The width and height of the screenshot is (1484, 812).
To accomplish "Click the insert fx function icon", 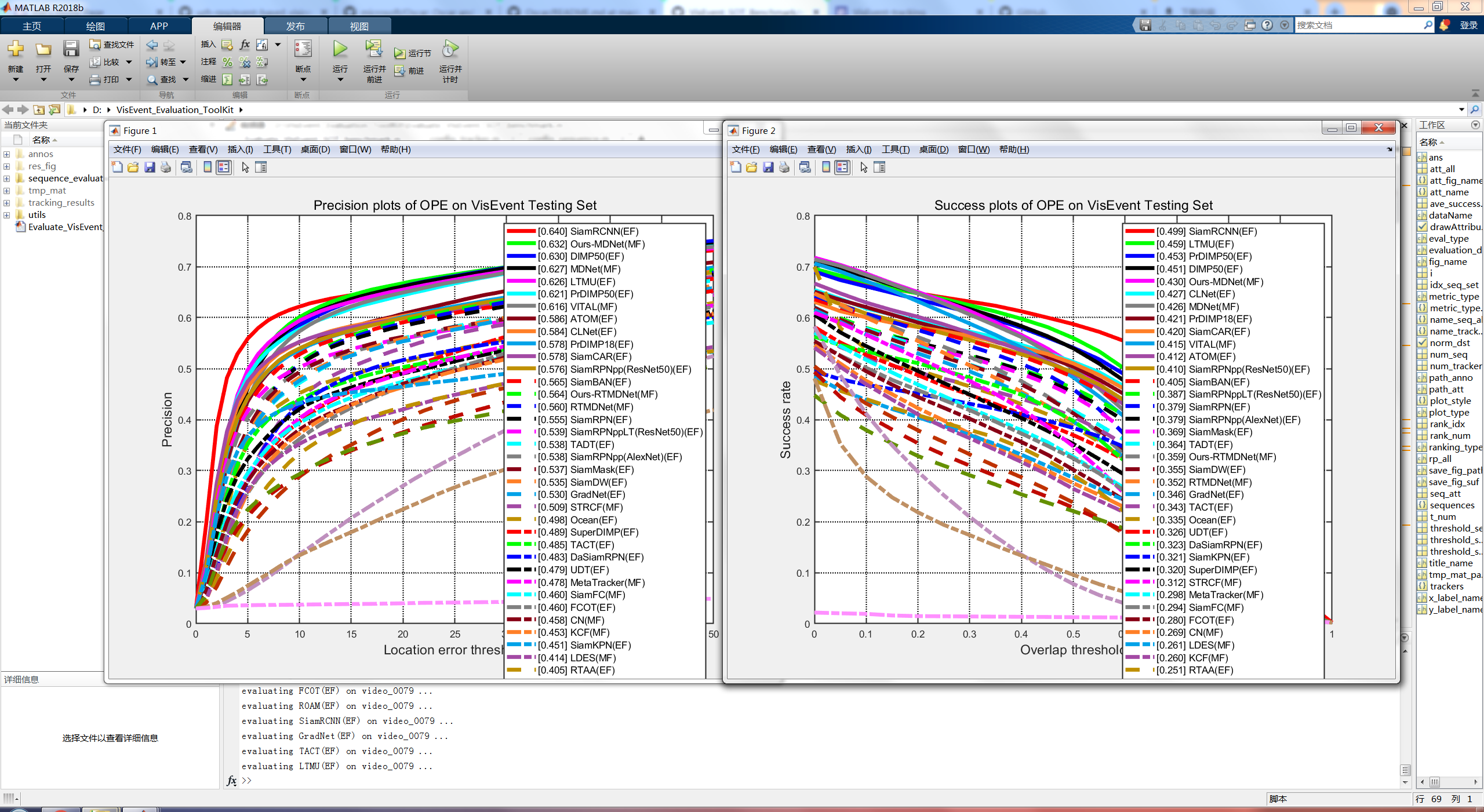I will [x=245, y=45].
